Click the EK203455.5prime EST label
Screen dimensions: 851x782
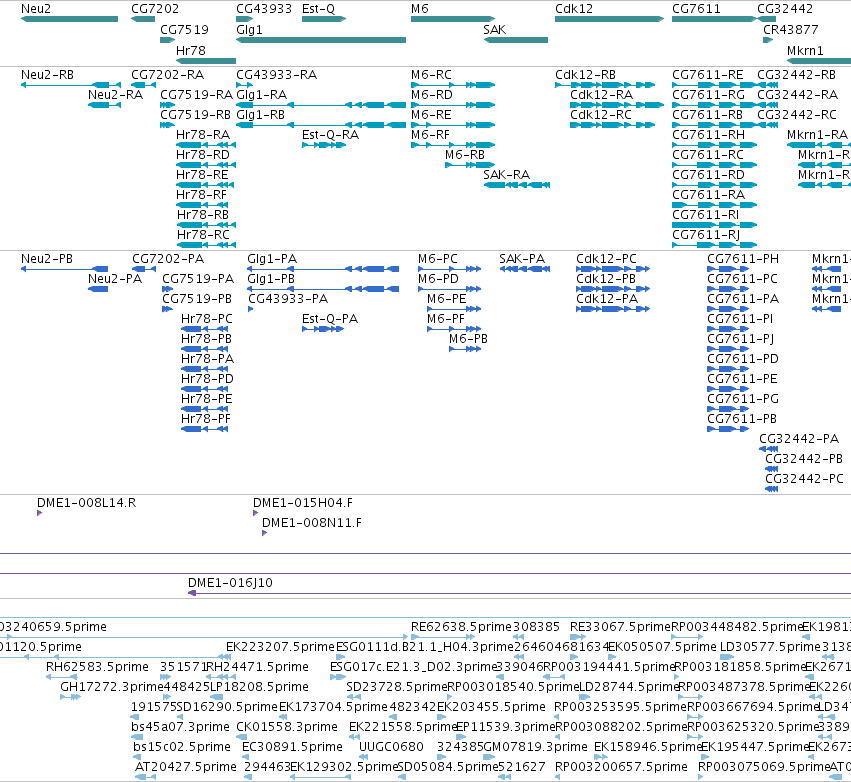click(x=491, y=707)
